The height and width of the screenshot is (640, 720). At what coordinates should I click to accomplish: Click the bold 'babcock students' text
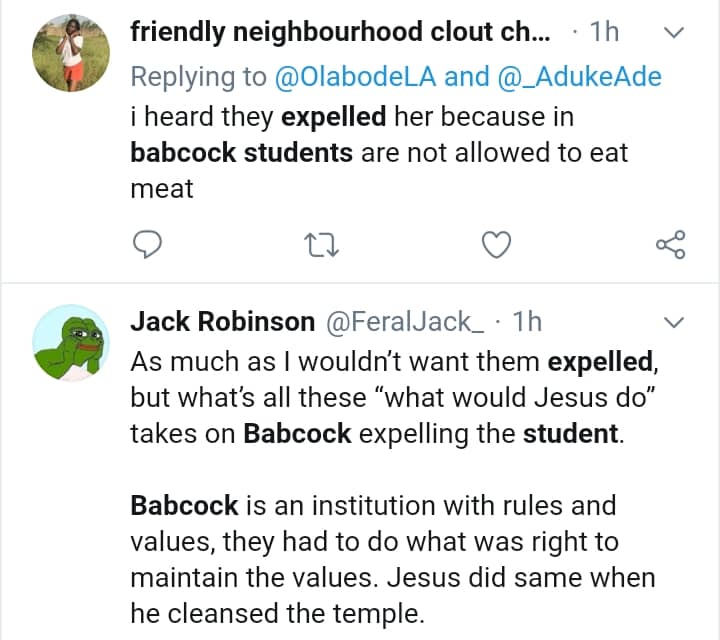(x=242, y=153)
